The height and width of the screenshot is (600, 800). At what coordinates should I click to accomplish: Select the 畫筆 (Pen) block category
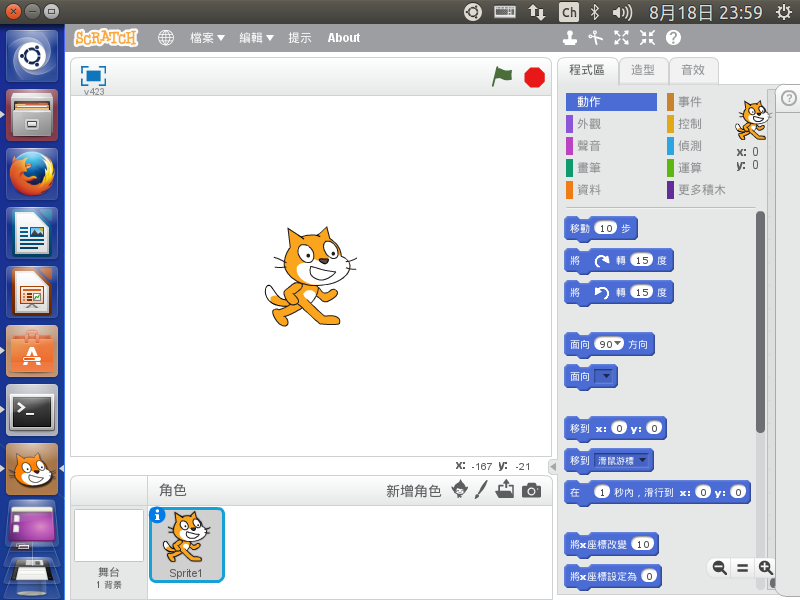611,168
